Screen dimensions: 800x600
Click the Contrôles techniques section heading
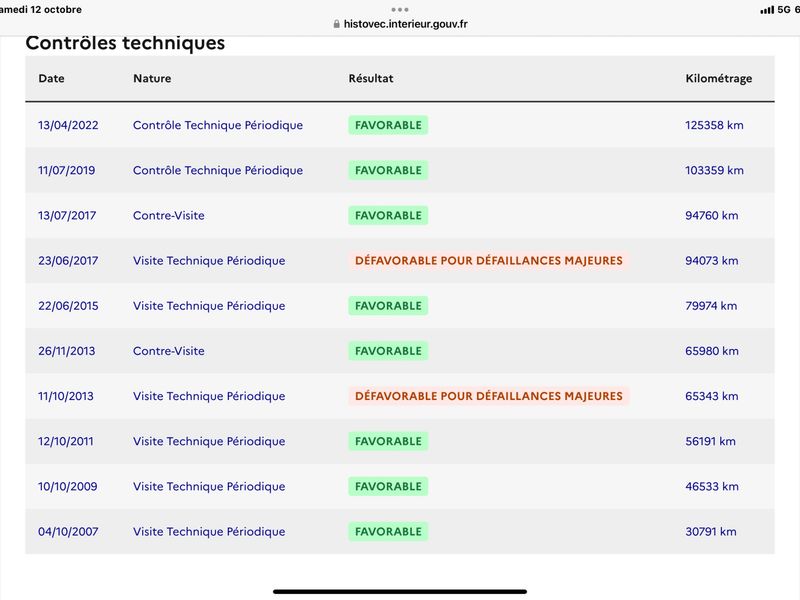pyautogui.click(x=125, y=43)
